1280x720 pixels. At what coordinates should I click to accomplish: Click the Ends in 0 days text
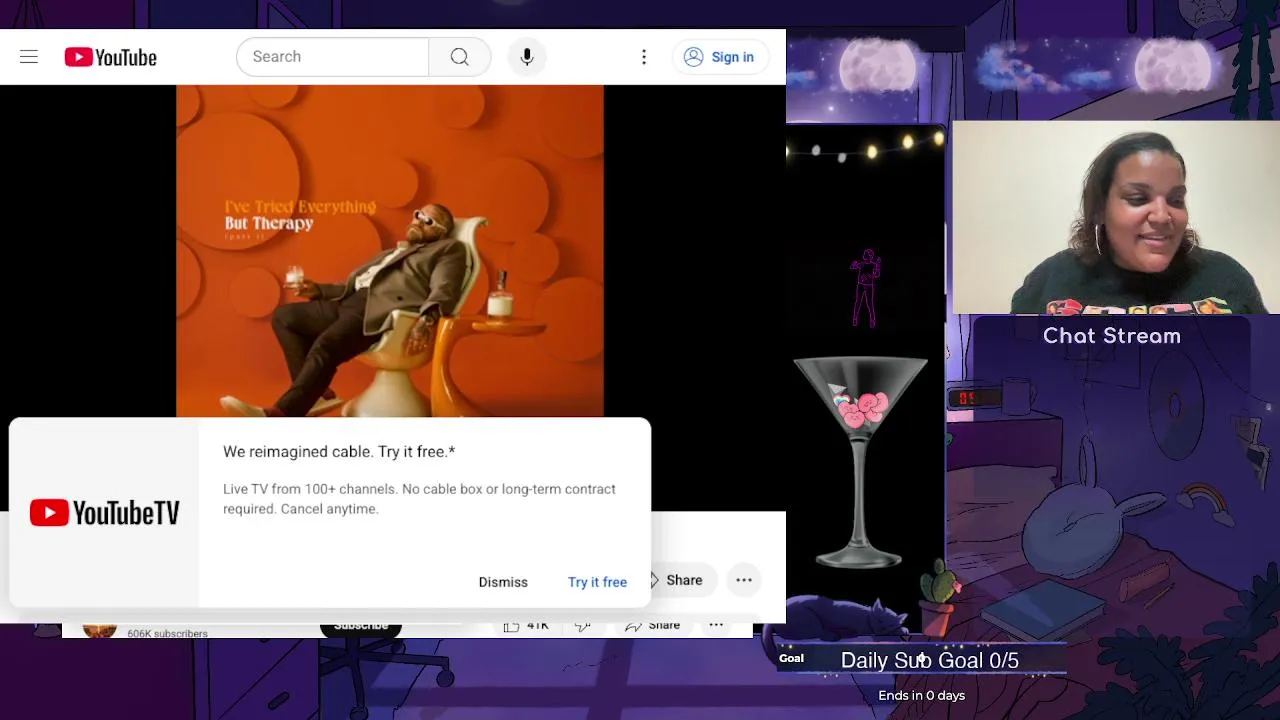(x=922, y=695)
